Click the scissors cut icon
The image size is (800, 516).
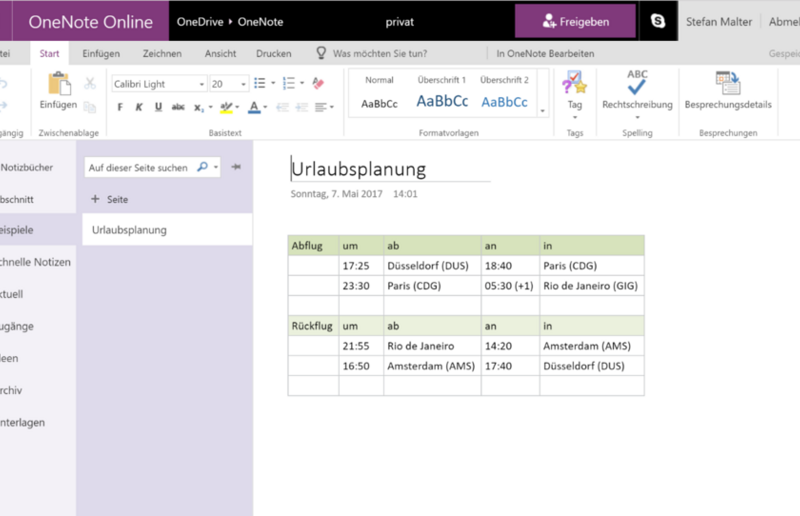[90, 84]
